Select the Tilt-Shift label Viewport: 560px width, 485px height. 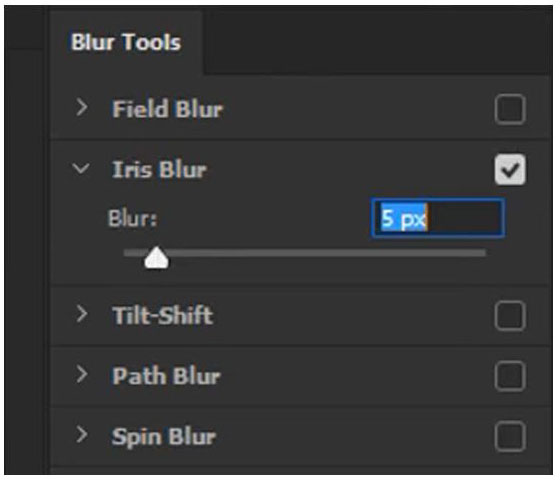pos(163,315)
